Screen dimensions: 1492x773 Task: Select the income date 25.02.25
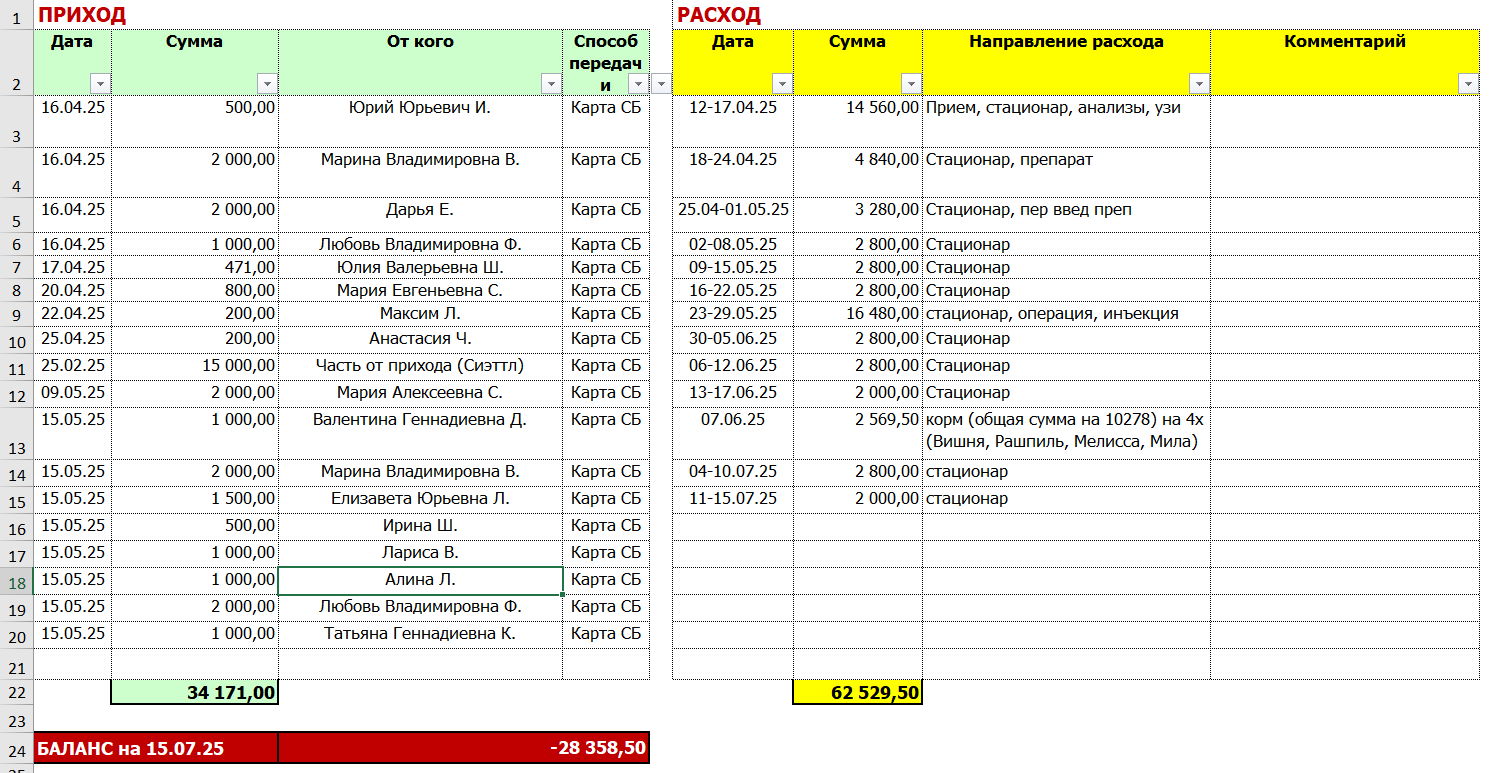pos(73,365)
